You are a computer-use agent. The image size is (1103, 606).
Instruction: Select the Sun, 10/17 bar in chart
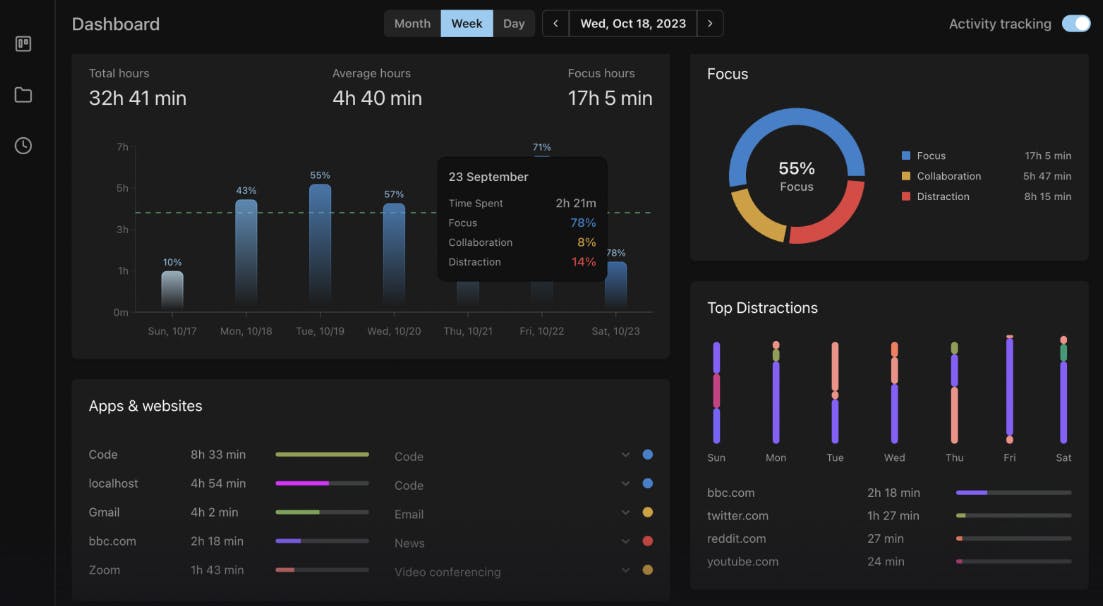[x=172, y=290]
